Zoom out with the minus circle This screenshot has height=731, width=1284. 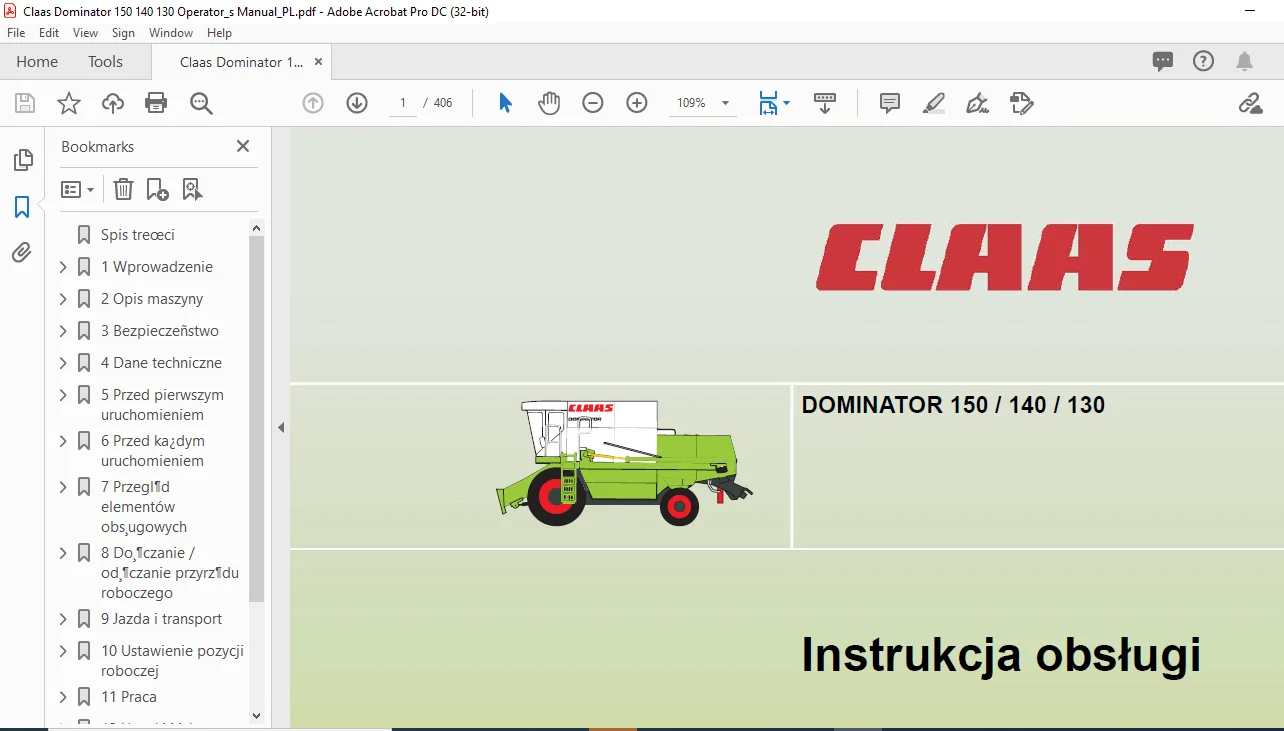[x=593, y=103]
